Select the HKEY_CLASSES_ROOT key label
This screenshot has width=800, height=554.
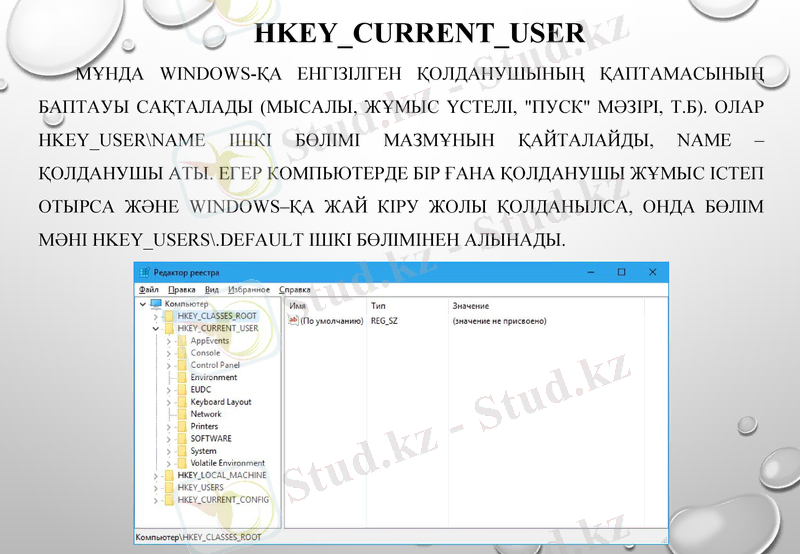click(x=217, y=316)
